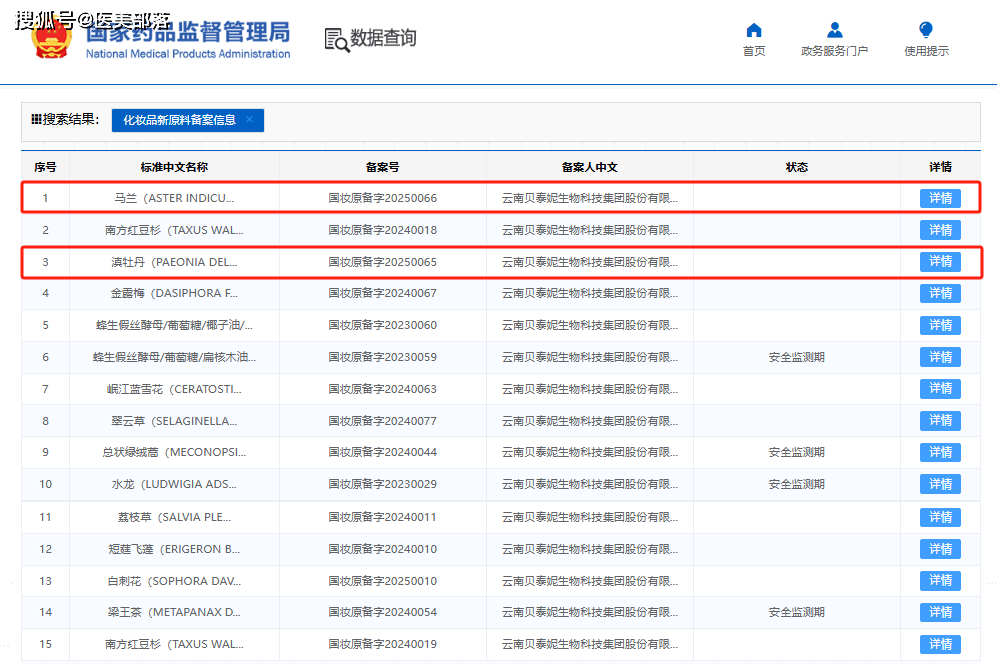Click 国家药品监督管理局 site title
This screenshot has height=669, width=997.
[x=188, y=32]
